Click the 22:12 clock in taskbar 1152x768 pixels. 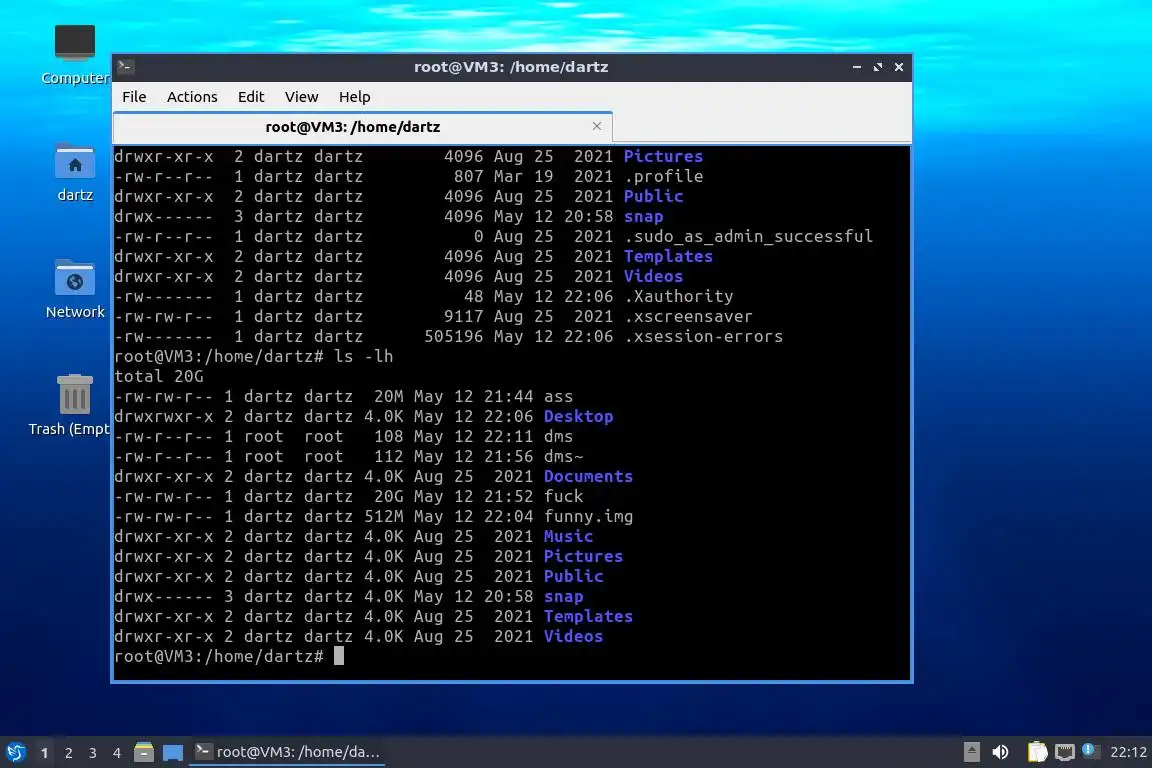tap(1128, 752)
